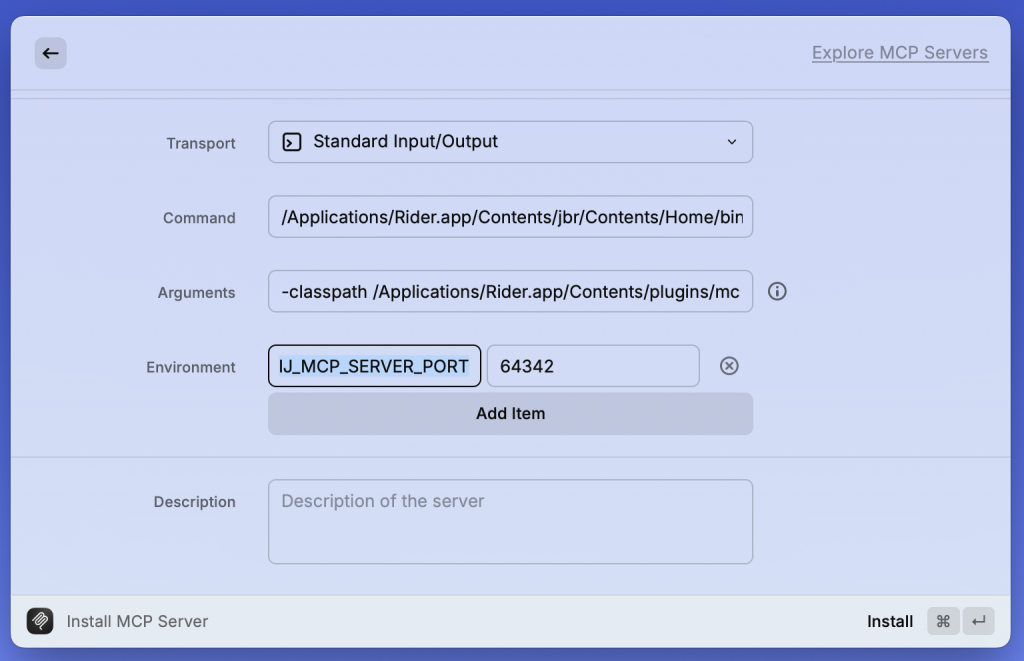Click the Add Item button
Screen dimensions: 1024x661
[510, 414]
